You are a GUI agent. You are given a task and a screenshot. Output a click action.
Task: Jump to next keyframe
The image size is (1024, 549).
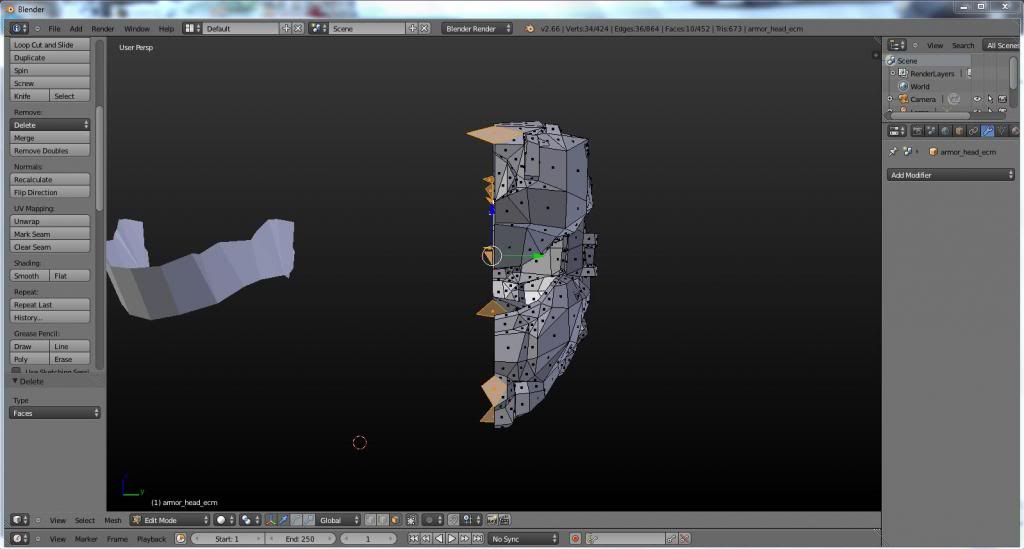point(465,539)
